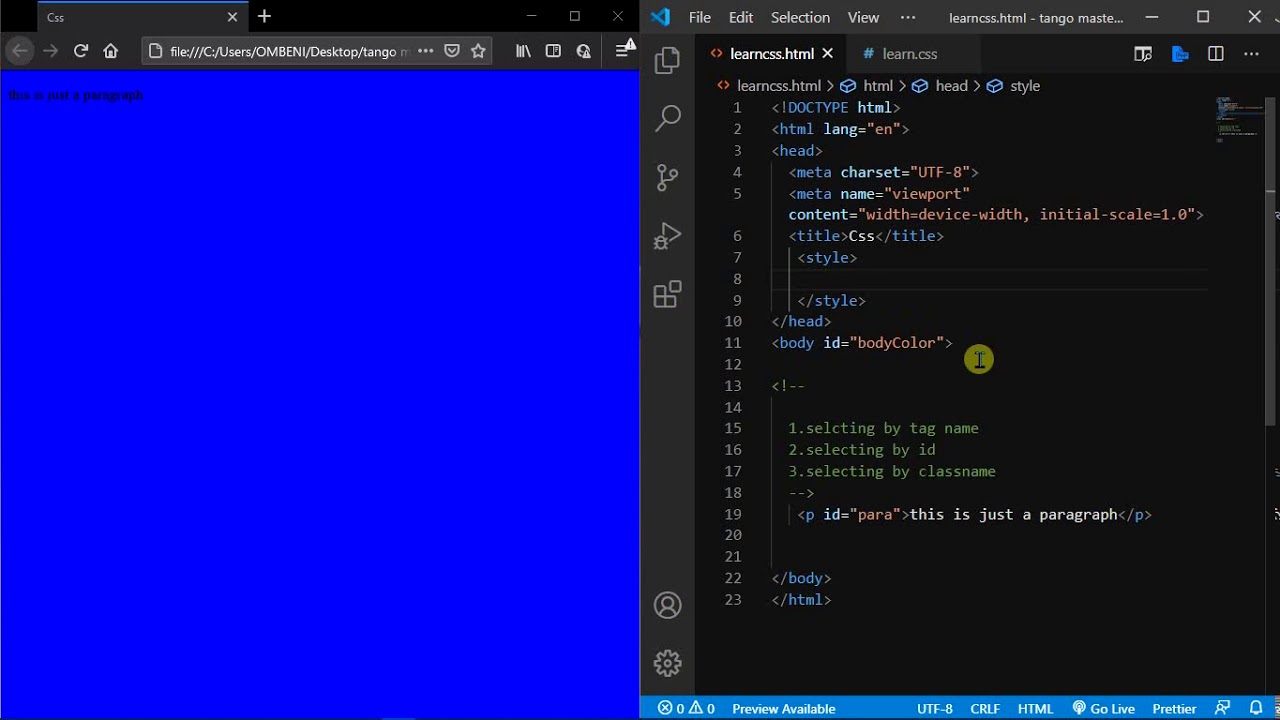Screen dimensions: 1280x720
Task: Open a new Firefox tab
Action: point(264,16)
